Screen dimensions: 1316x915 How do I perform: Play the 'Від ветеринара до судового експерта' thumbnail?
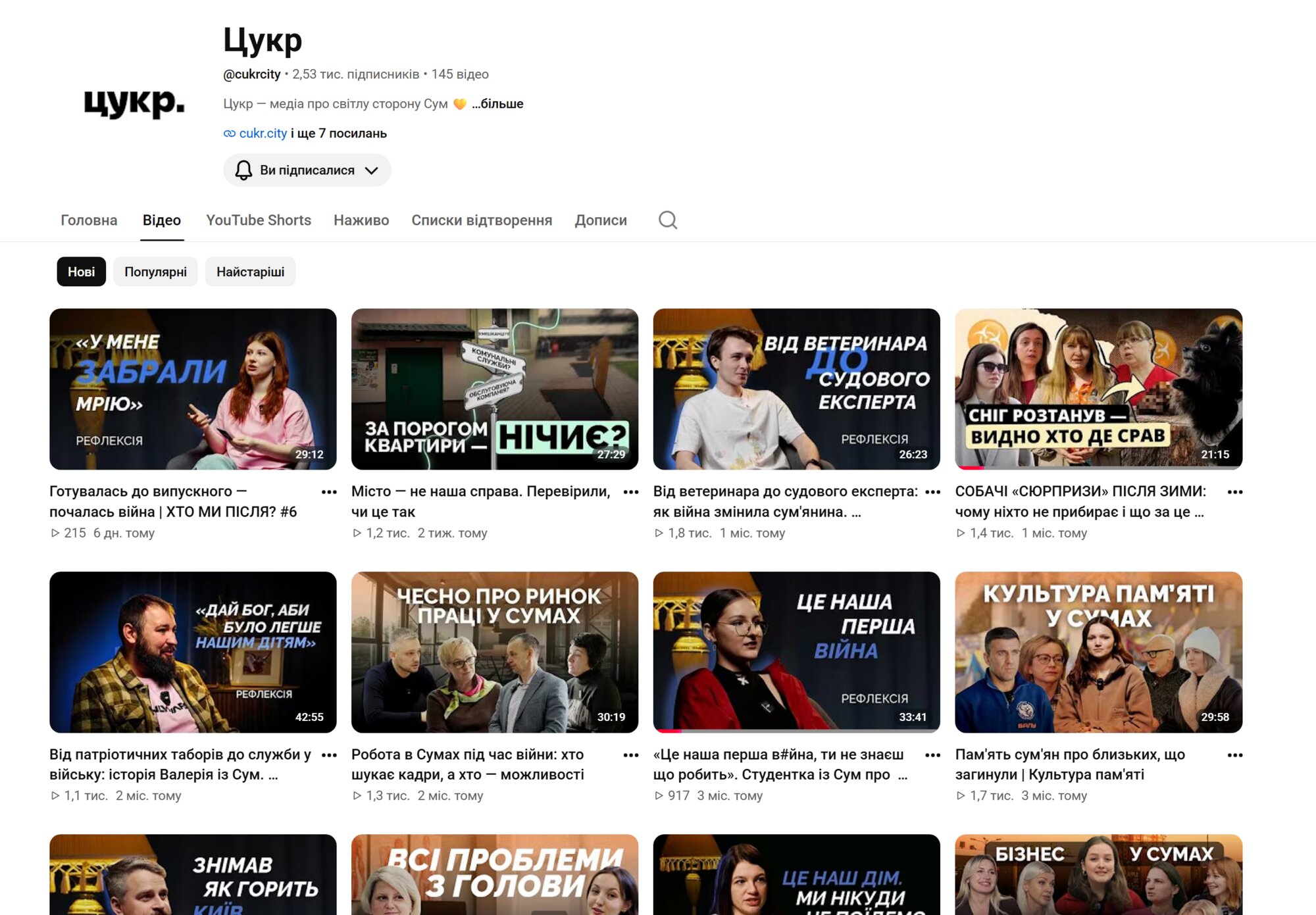[797, 389]
